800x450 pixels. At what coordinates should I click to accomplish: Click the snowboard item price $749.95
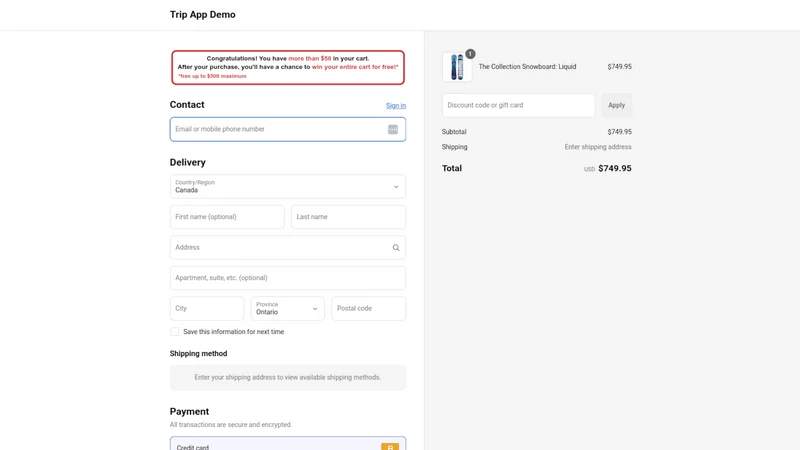coord(619,67)
